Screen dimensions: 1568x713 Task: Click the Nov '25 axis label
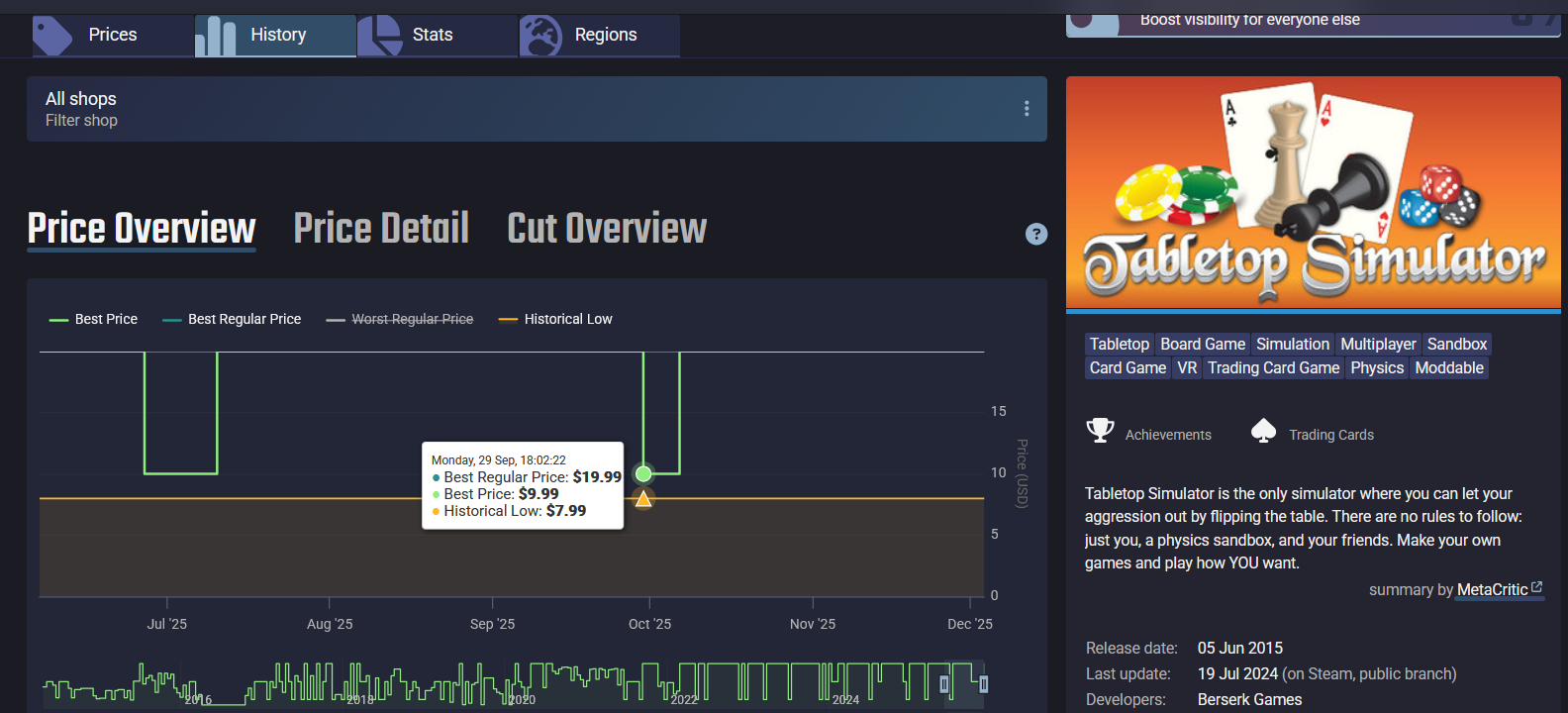click(813, 624)
